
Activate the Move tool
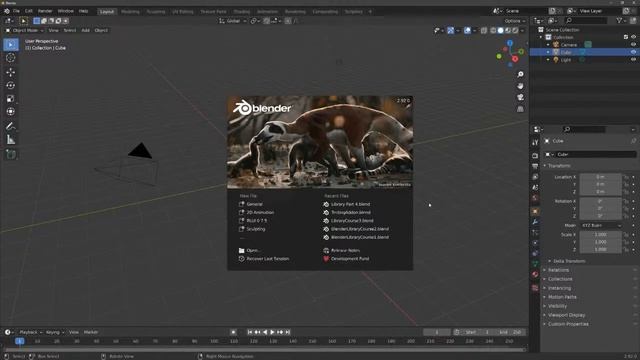click(x=11, y=72)
